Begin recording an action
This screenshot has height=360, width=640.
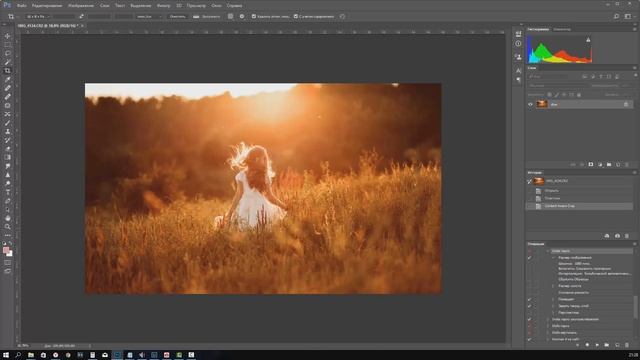point(587,345)
